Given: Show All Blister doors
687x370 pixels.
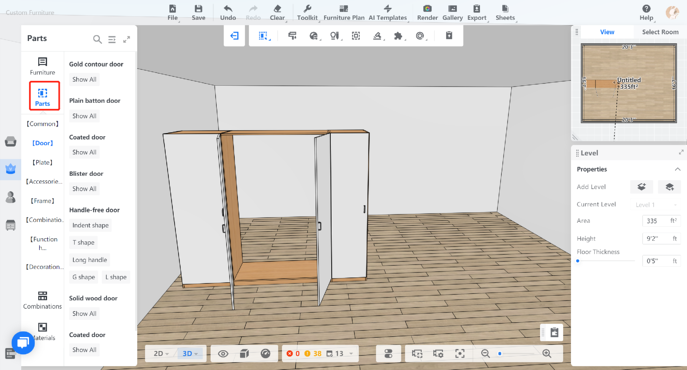Looking at the screenshot, I should tap(84, 189).
